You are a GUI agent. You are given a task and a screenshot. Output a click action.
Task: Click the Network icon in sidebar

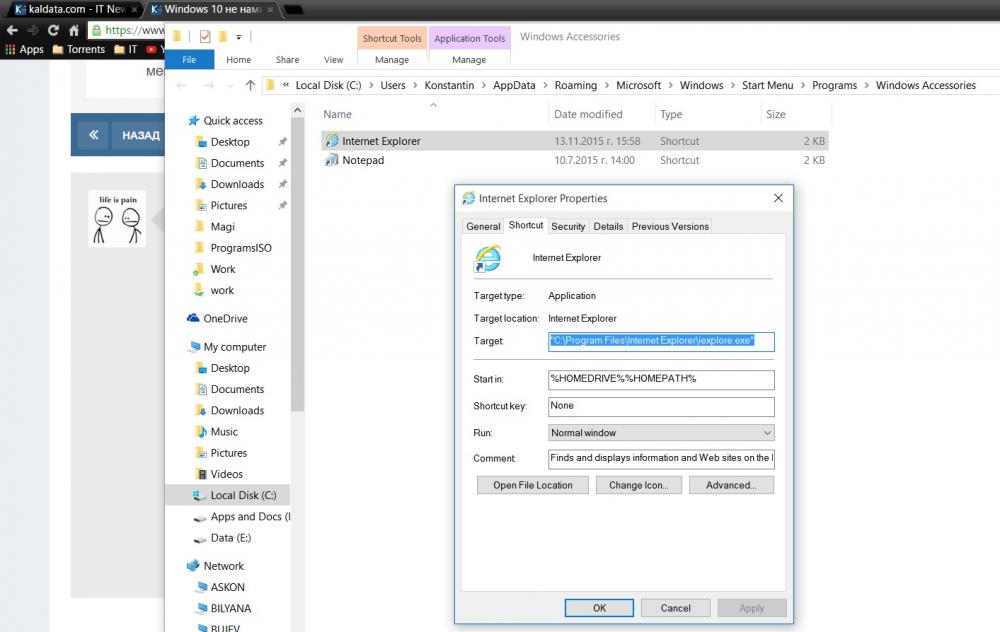tap(193, 566)
